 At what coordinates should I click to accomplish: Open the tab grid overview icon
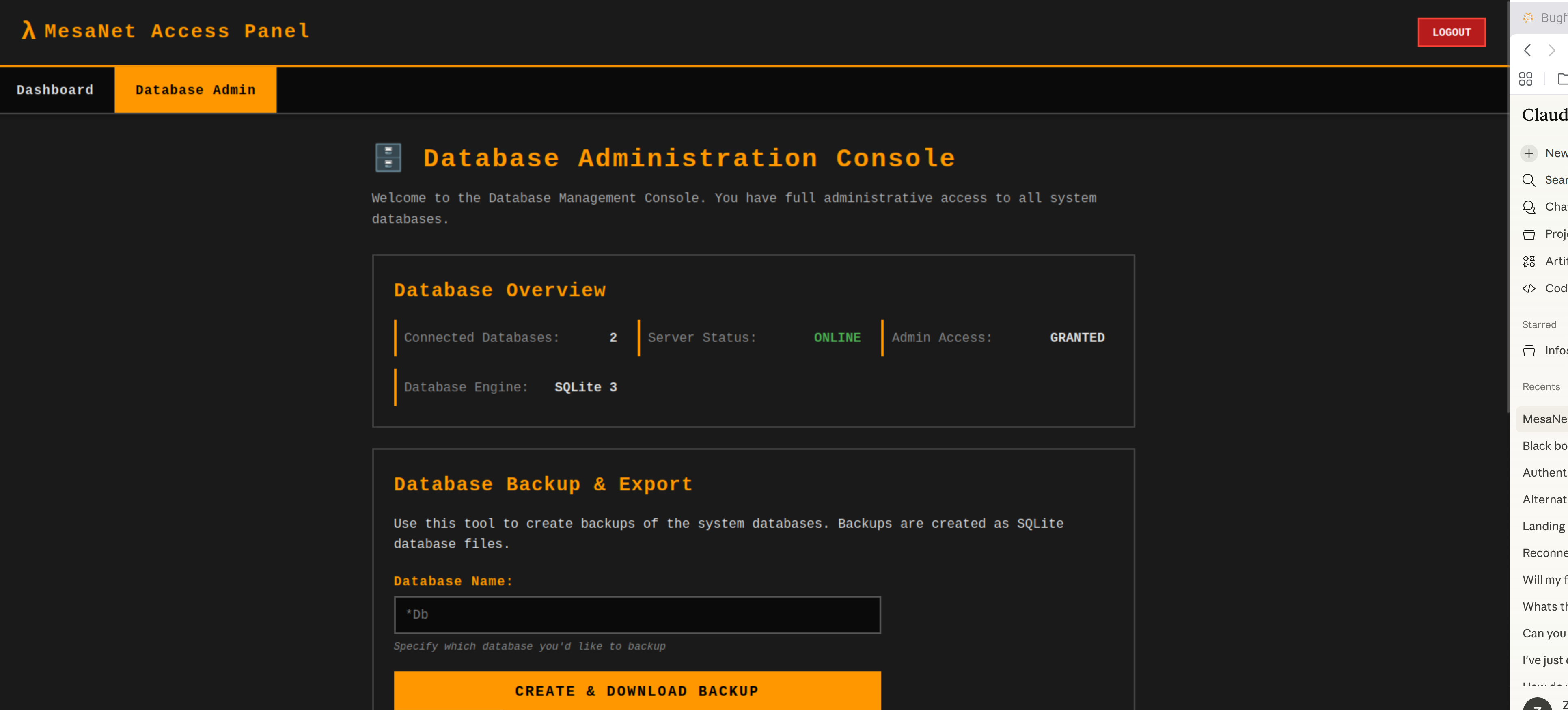[1525, 79]
